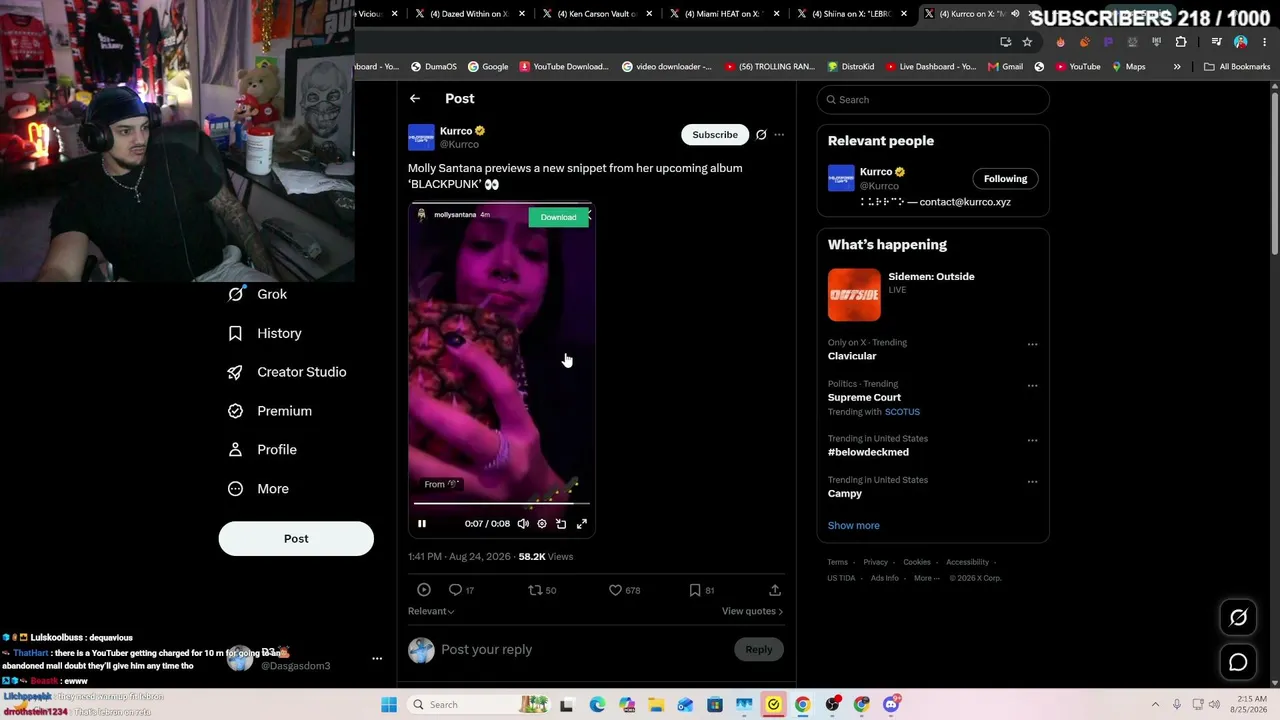Bookmark the Kurrco post
The height and width of the screenshot is (720, 1280).
[701, 590]
